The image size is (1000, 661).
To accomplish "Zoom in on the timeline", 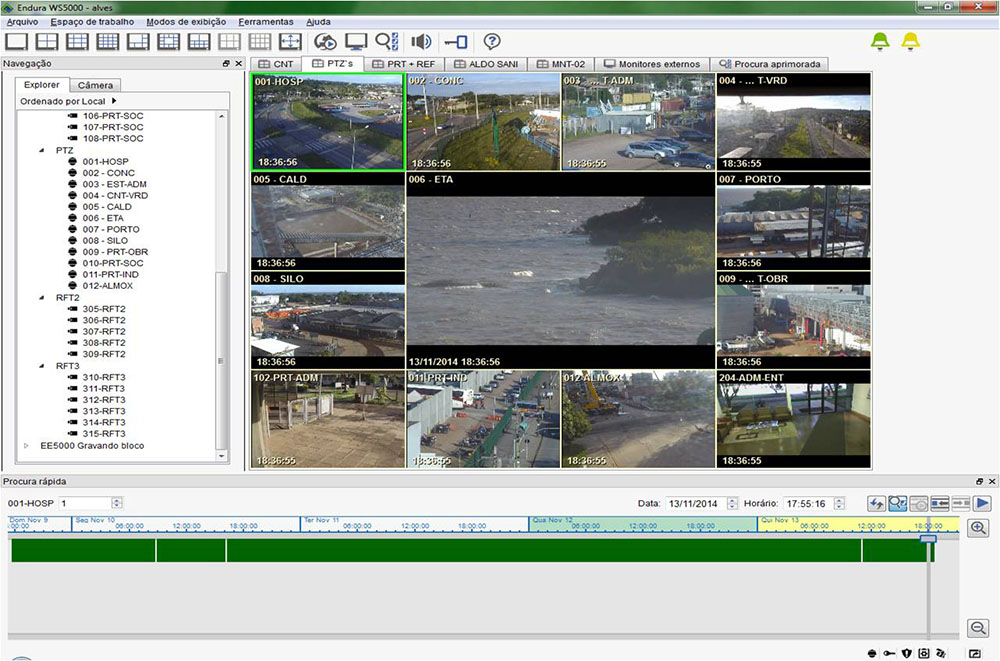I will point(978,528).
